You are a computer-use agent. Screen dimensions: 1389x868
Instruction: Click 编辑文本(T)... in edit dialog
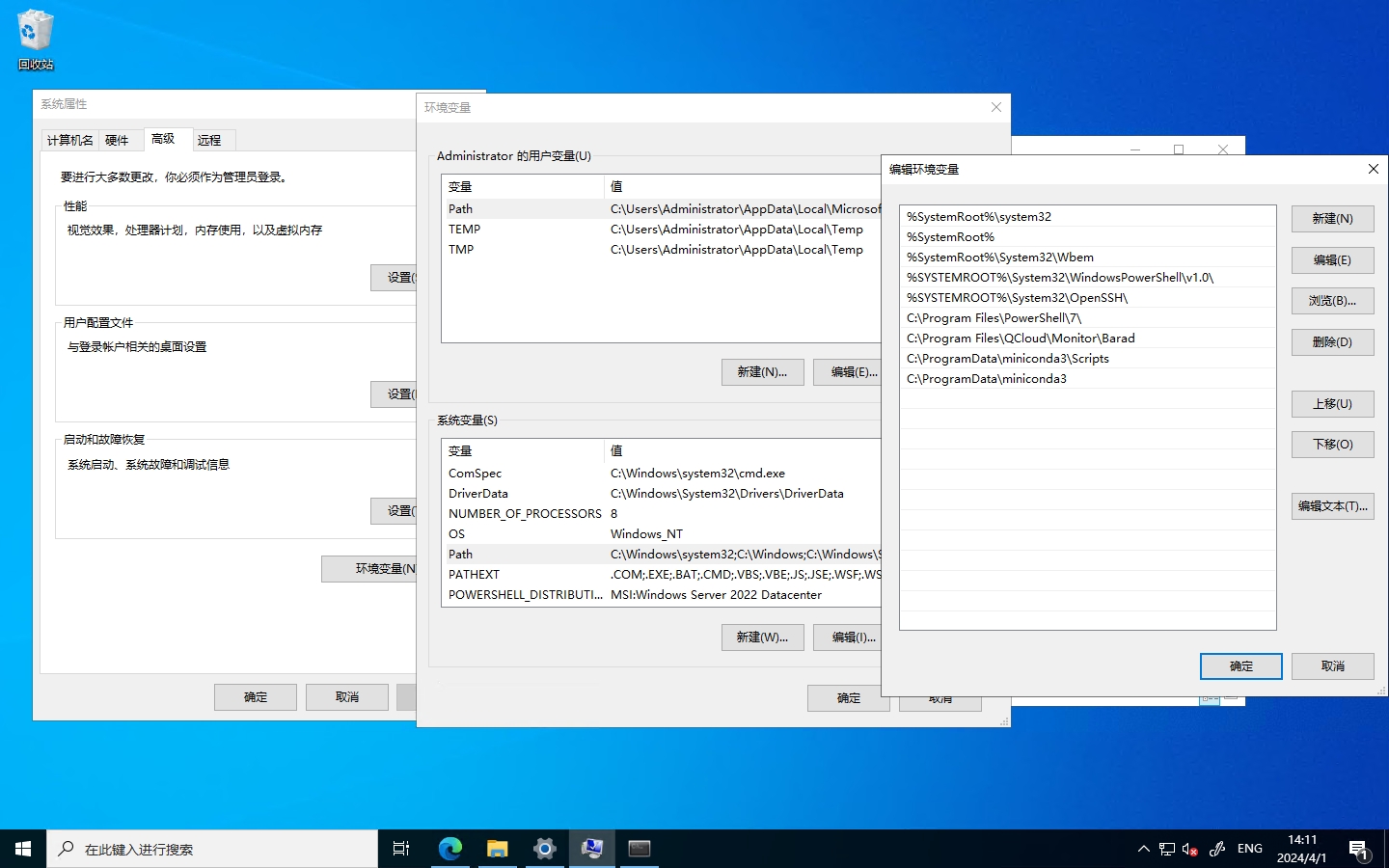[x=1332, y=505]
